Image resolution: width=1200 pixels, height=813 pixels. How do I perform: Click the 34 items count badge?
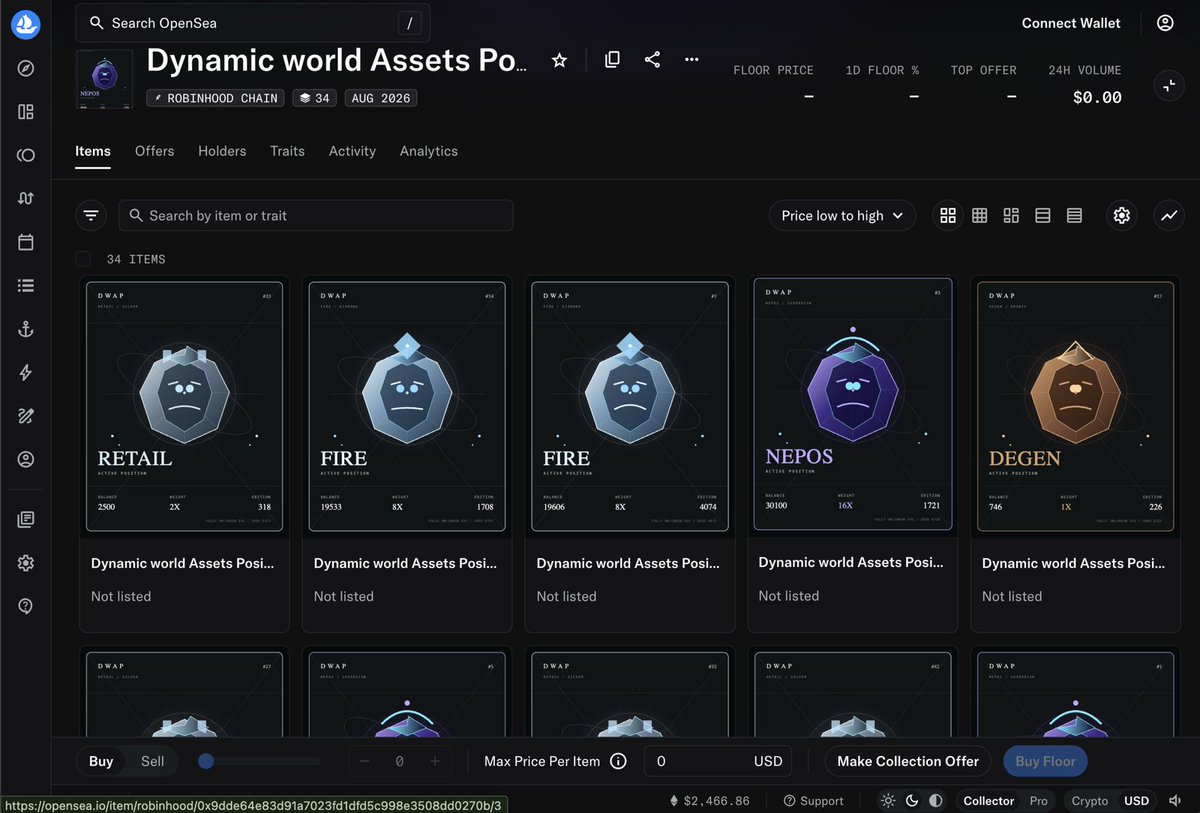click(x=315, y=98)
